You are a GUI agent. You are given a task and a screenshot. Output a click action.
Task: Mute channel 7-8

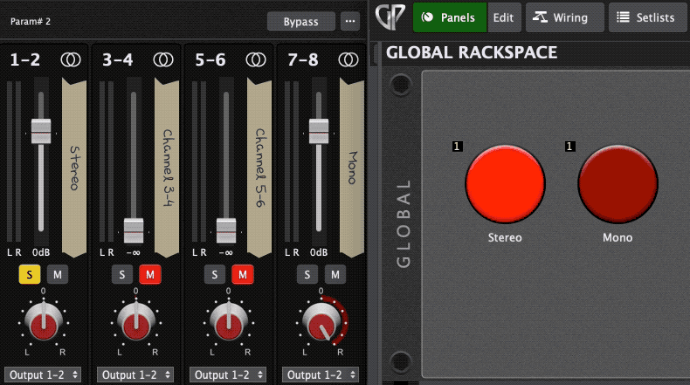click(x=335, y=275)
